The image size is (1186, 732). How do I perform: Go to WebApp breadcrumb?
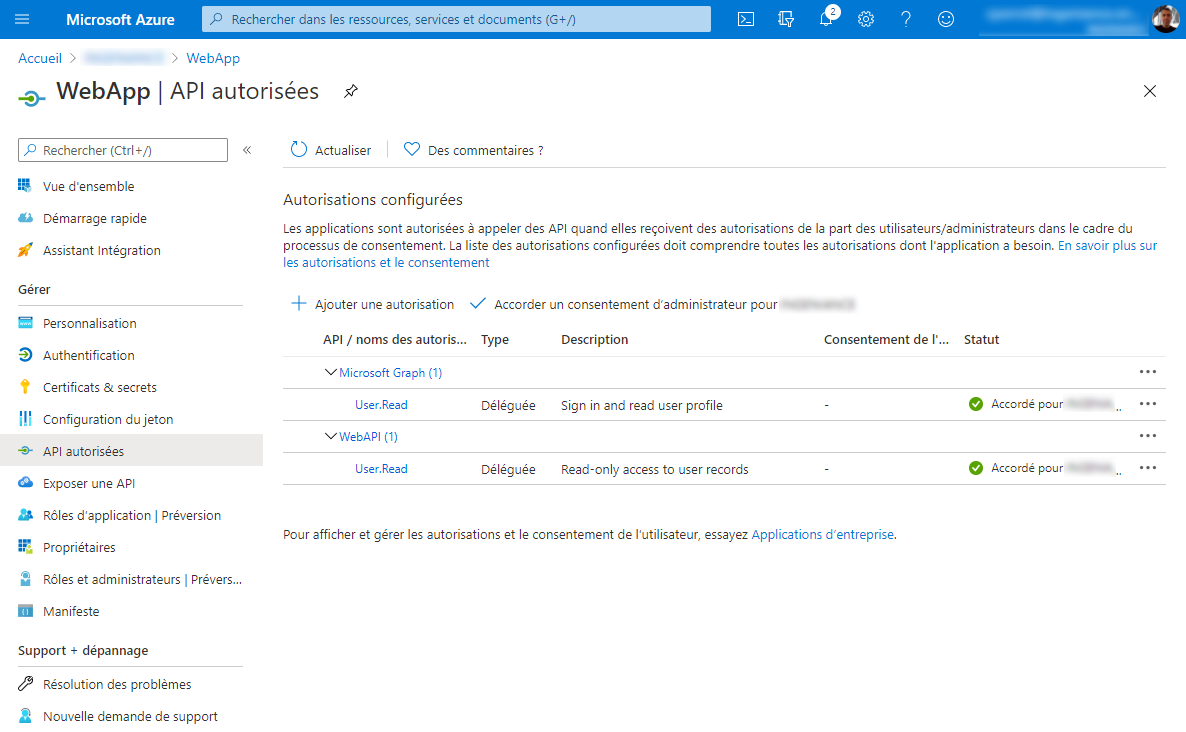213,58
